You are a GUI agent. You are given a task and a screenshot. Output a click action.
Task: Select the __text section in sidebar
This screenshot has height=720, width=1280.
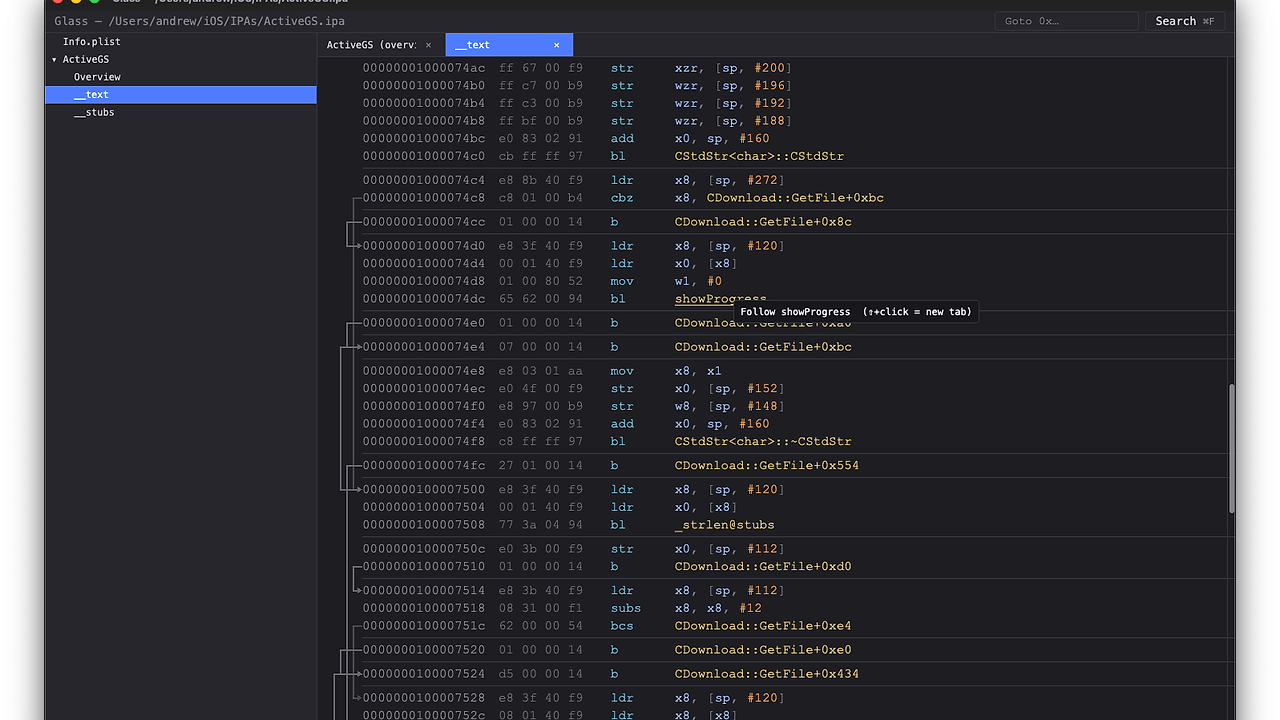click(181, 95)
